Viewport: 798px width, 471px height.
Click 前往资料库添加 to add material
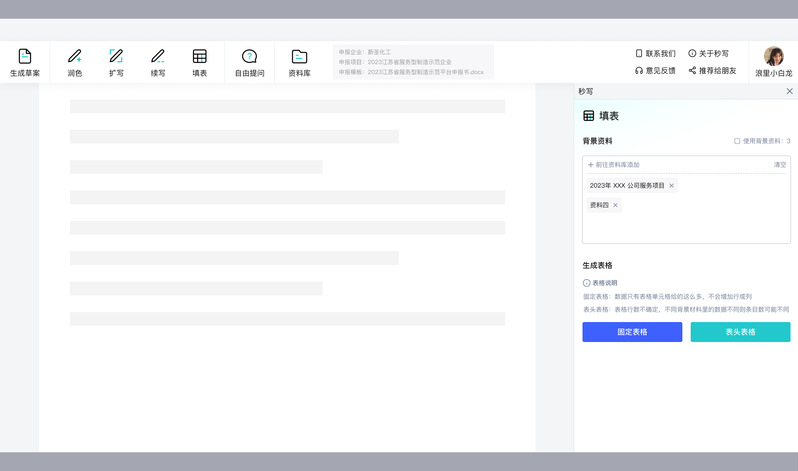614,164
